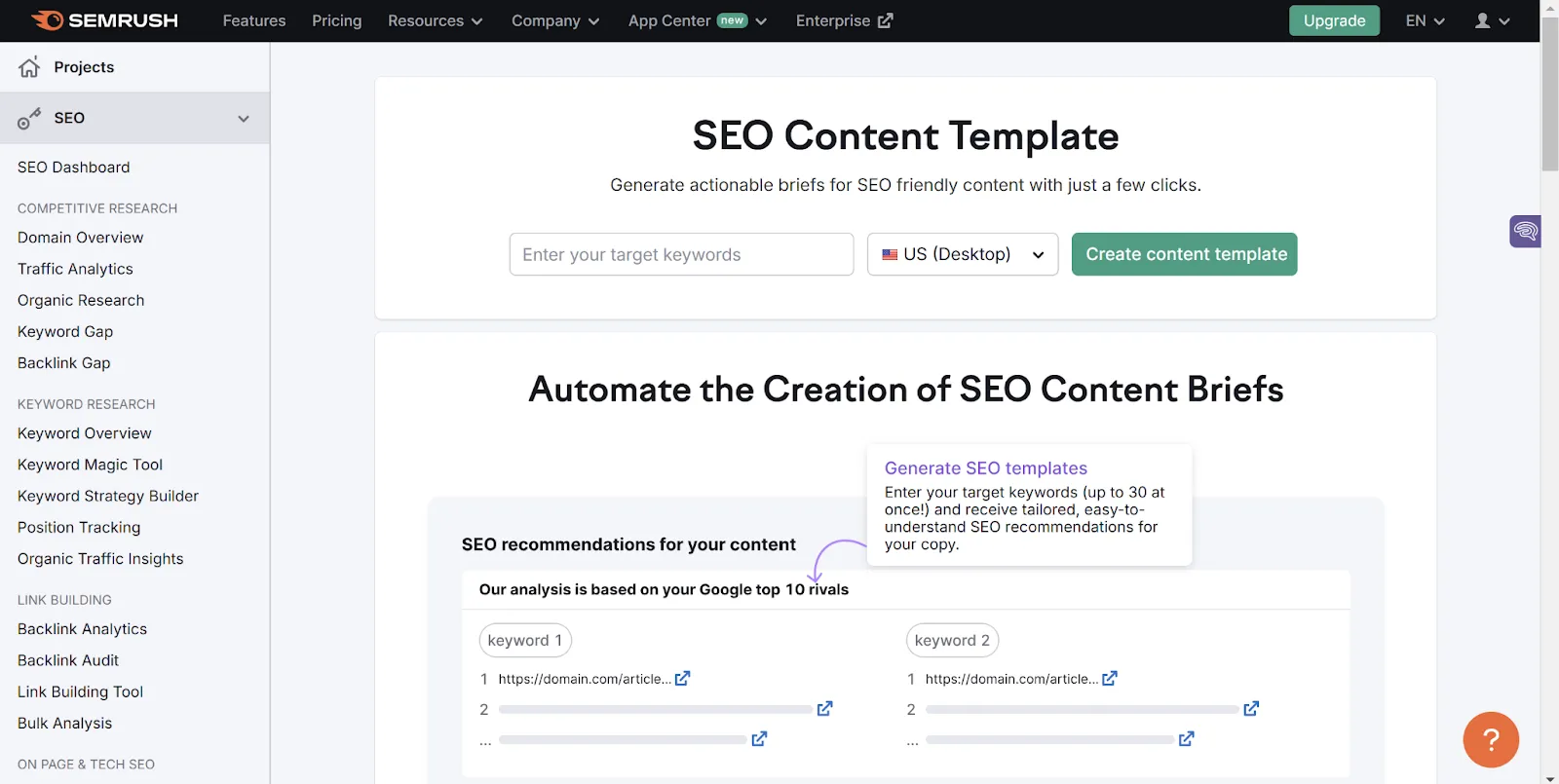Open the Enterprise menu item
This screenshot has width=1559, height=784.
coord(844,20)
